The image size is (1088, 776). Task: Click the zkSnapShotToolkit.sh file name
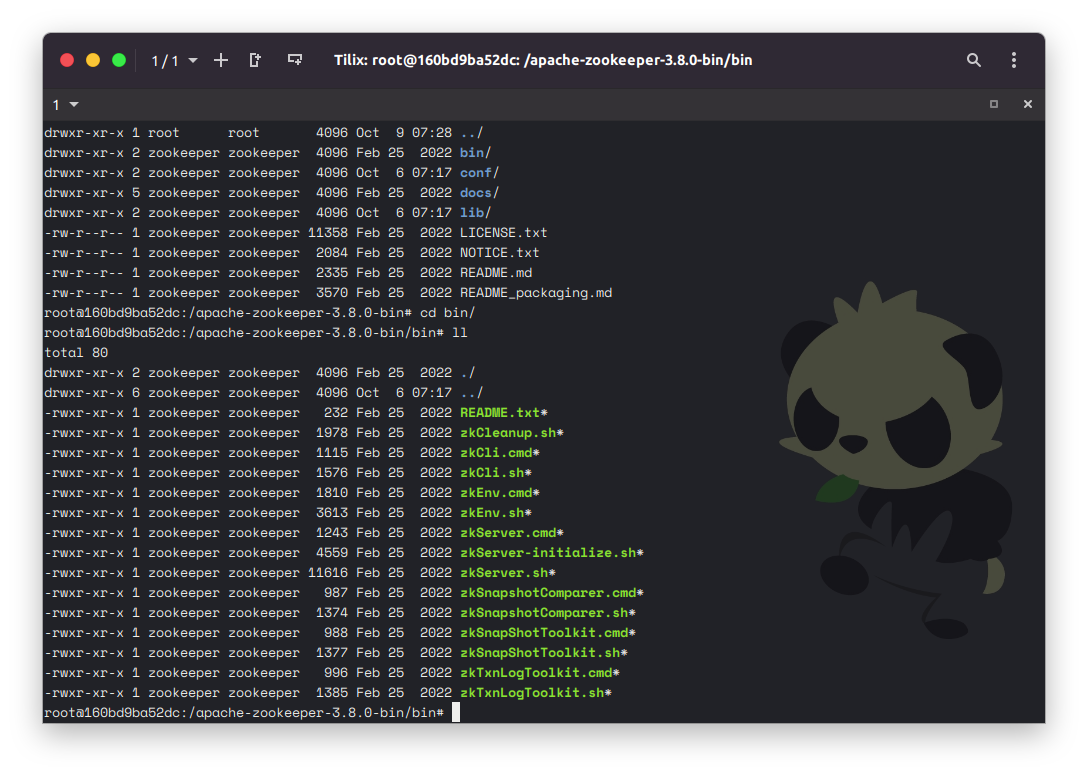(540, 654)
